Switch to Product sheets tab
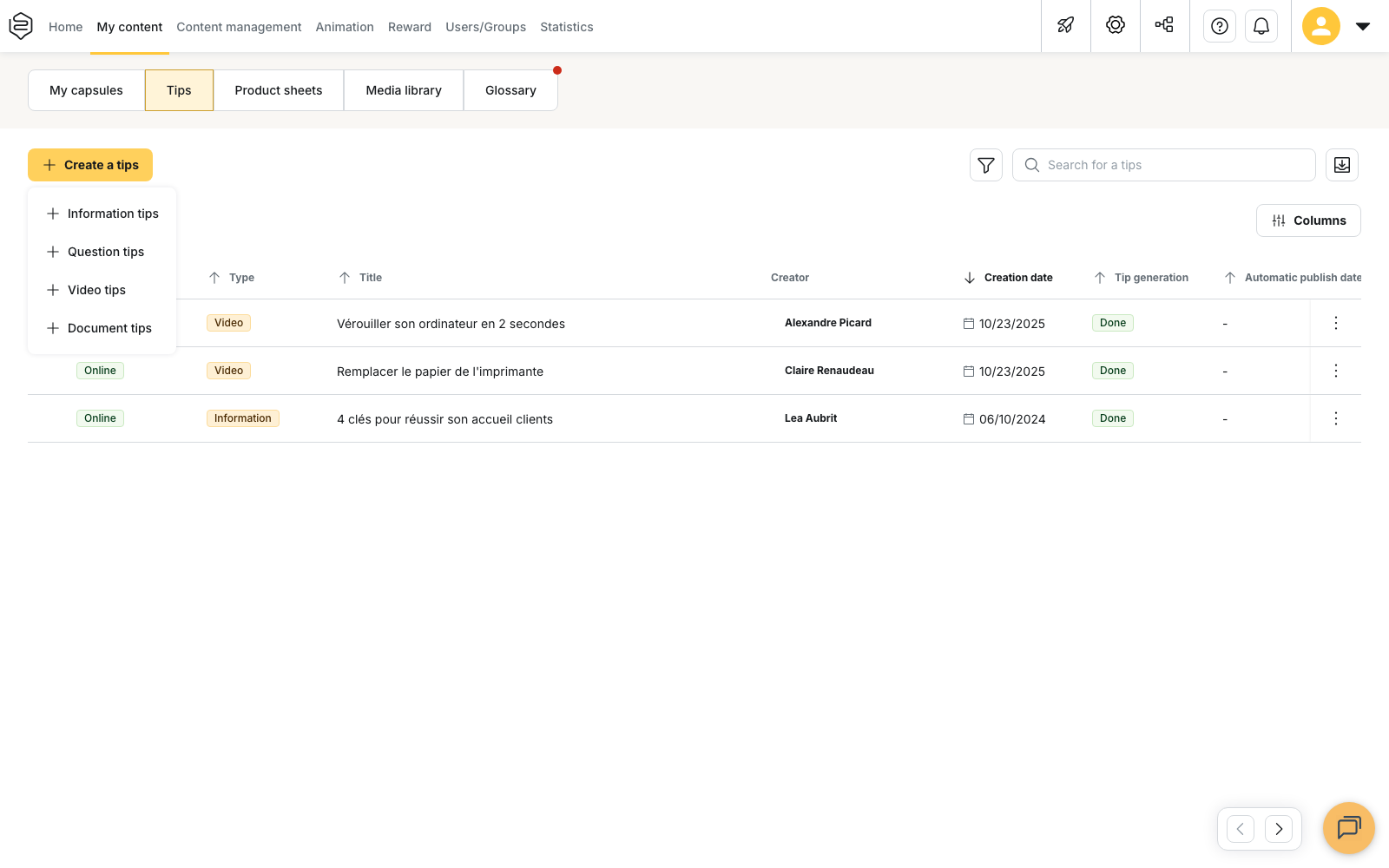This screenshot has width=1389, height=868. pyautogui.click(x=279, y=90)
